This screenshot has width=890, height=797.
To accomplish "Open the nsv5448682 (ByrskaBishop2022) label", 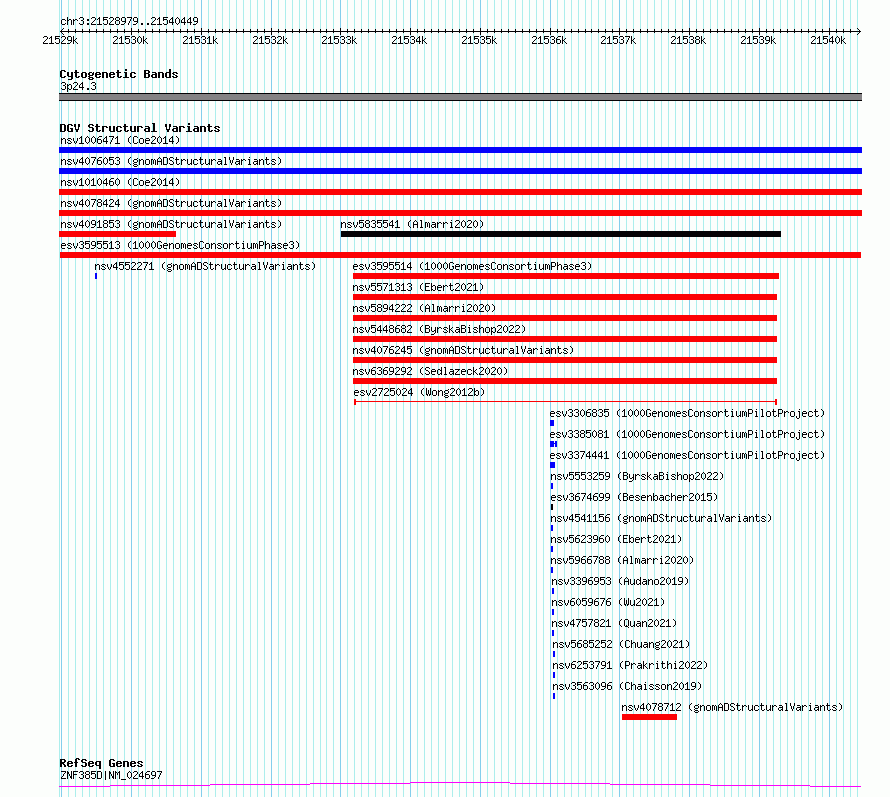I will [439, 329].
